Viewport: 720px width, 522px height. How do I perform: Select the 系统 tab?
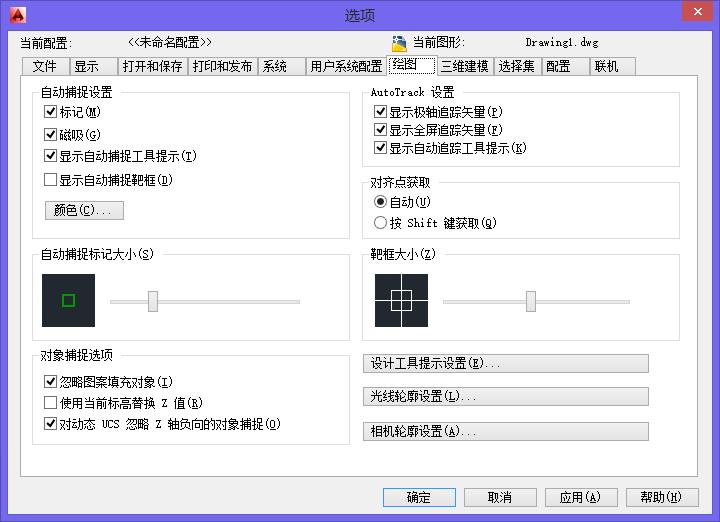[x=281, y=66]
